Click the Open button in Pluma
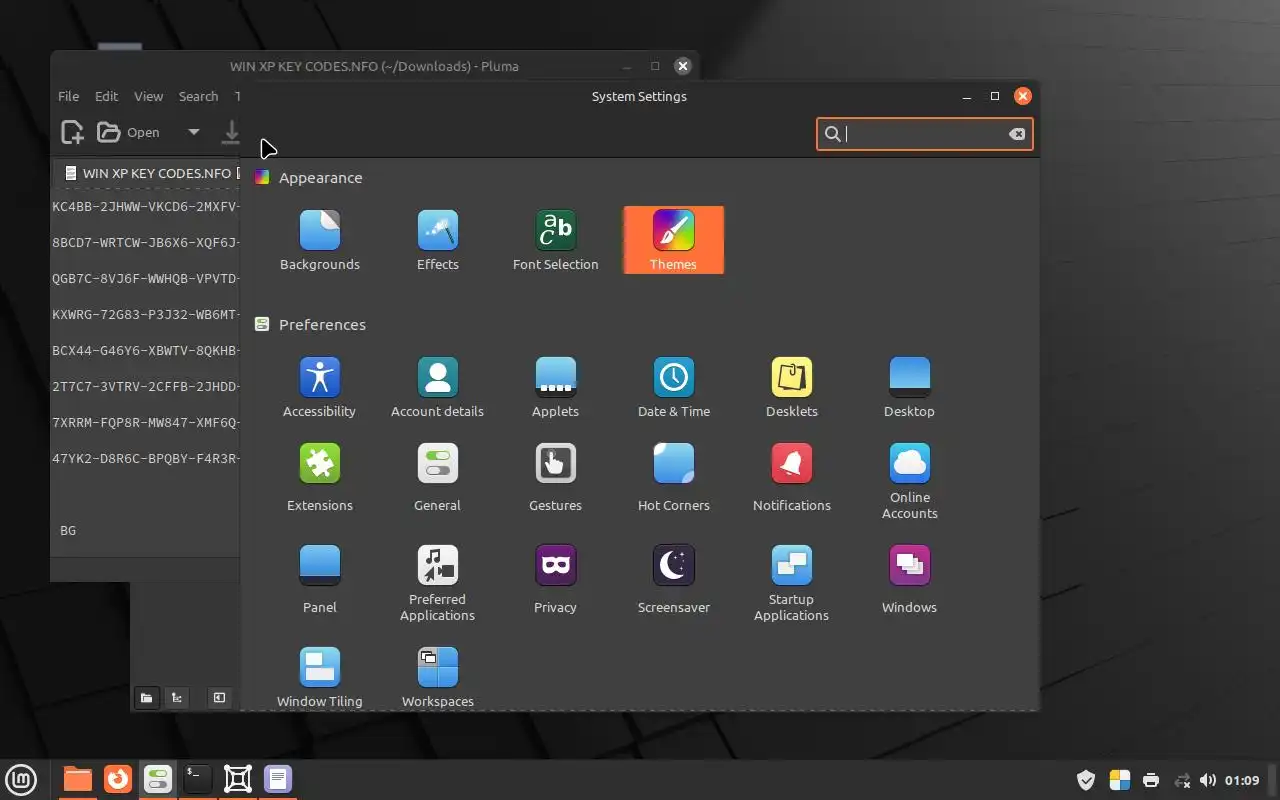1280x800 pixels. [128, 132]
